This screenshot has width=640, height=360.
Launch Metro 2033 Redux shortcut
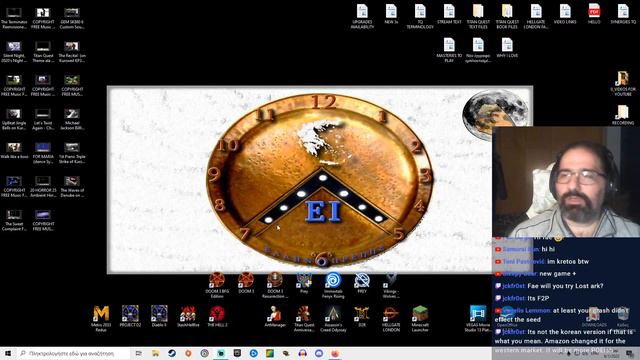click(x=101, y=318)
